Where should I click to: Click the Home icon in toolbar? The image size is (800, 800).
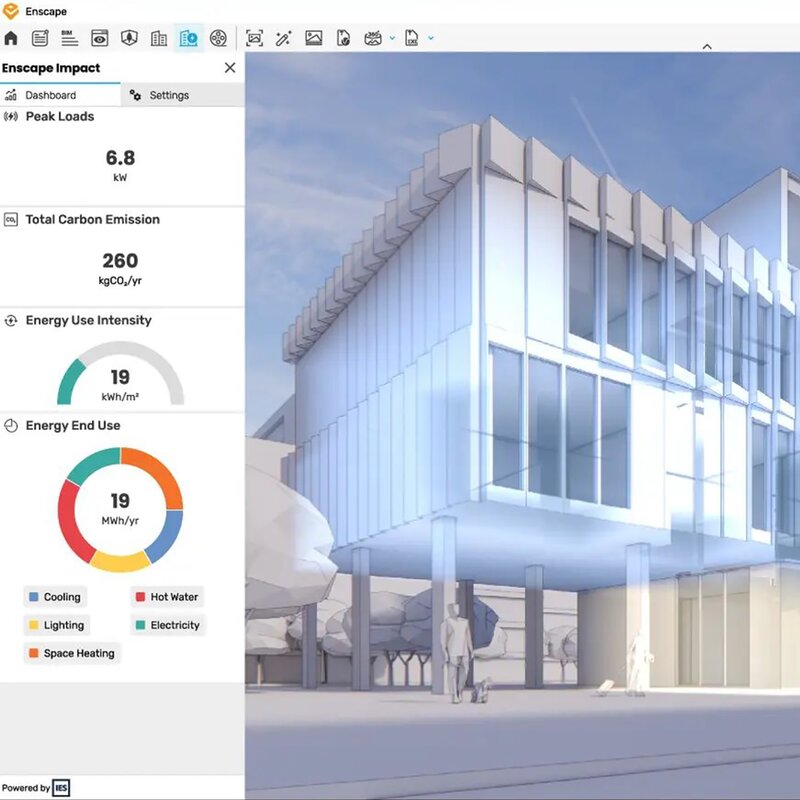pos(12,39)
